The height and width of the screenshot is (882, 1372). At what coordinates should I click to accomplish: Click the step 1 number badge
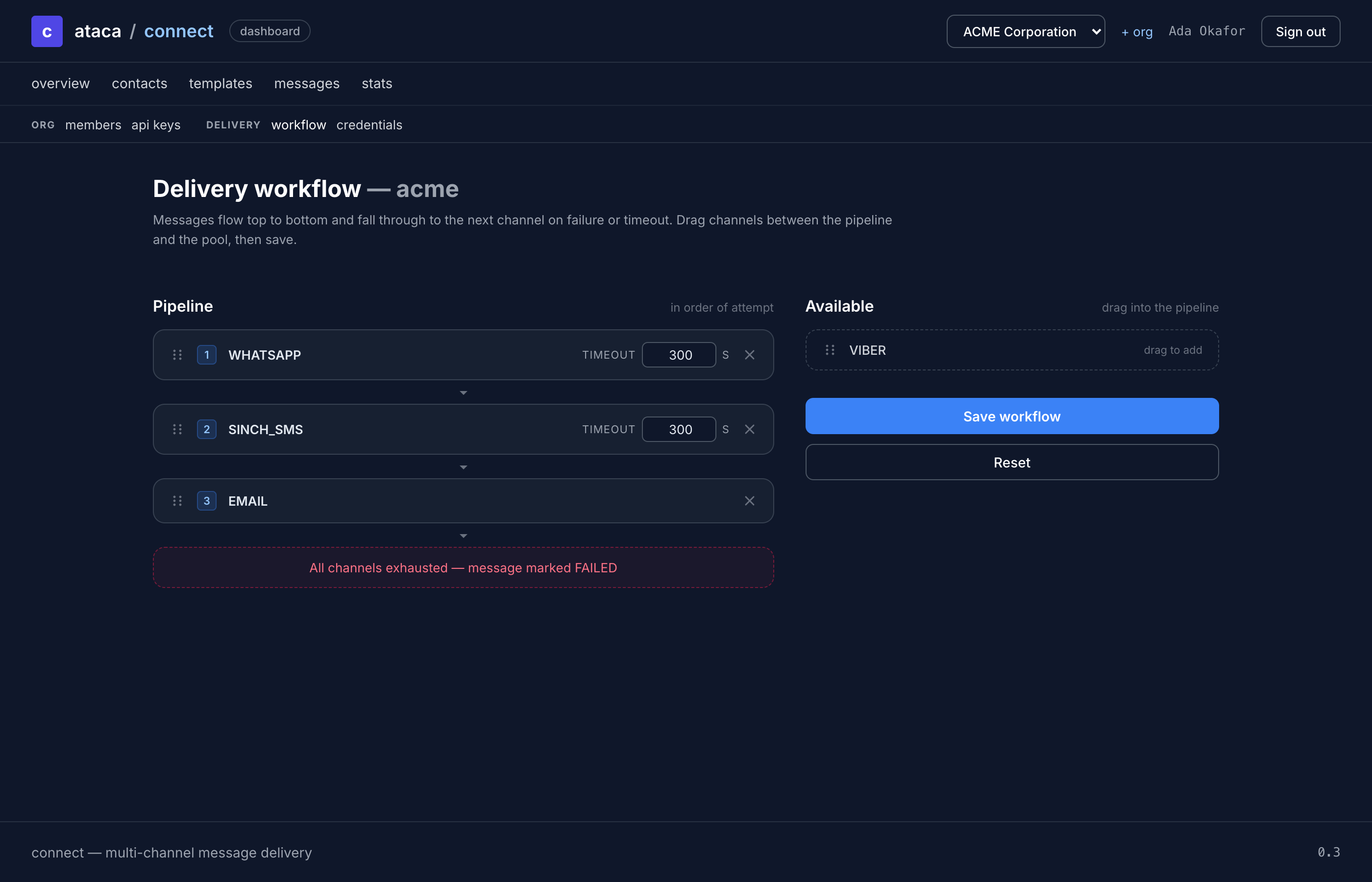point(207,355)
